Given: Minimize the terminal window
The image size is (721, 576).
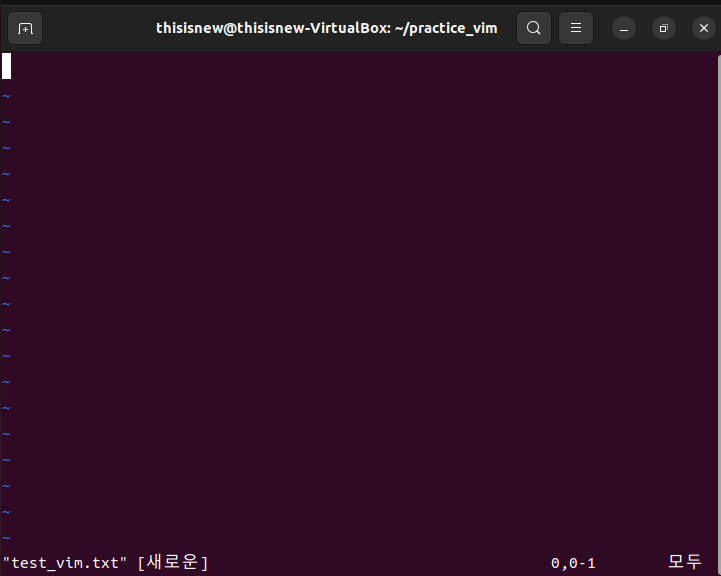Looking at the screenshot, I should [624, 29].
